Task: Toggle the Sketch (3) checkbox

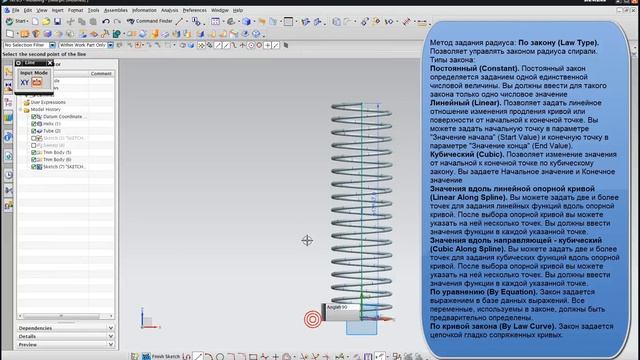Action: click(34, 138)
